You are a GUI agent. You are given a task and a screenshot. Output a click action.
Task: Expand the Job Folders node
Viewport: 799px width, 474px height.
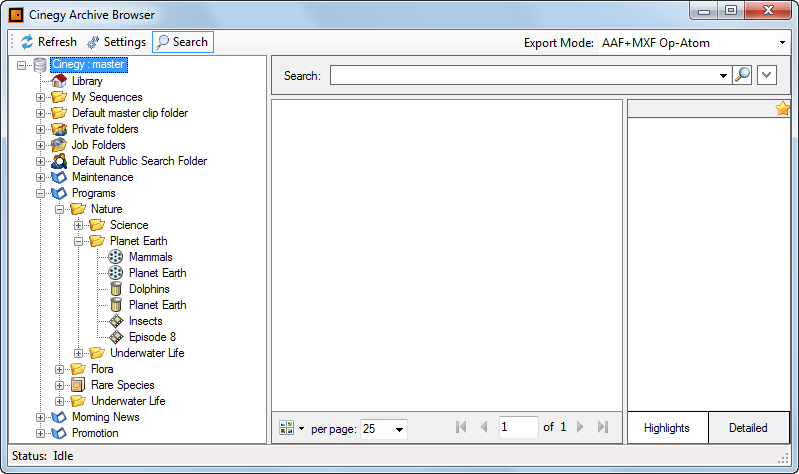[40, 145]
